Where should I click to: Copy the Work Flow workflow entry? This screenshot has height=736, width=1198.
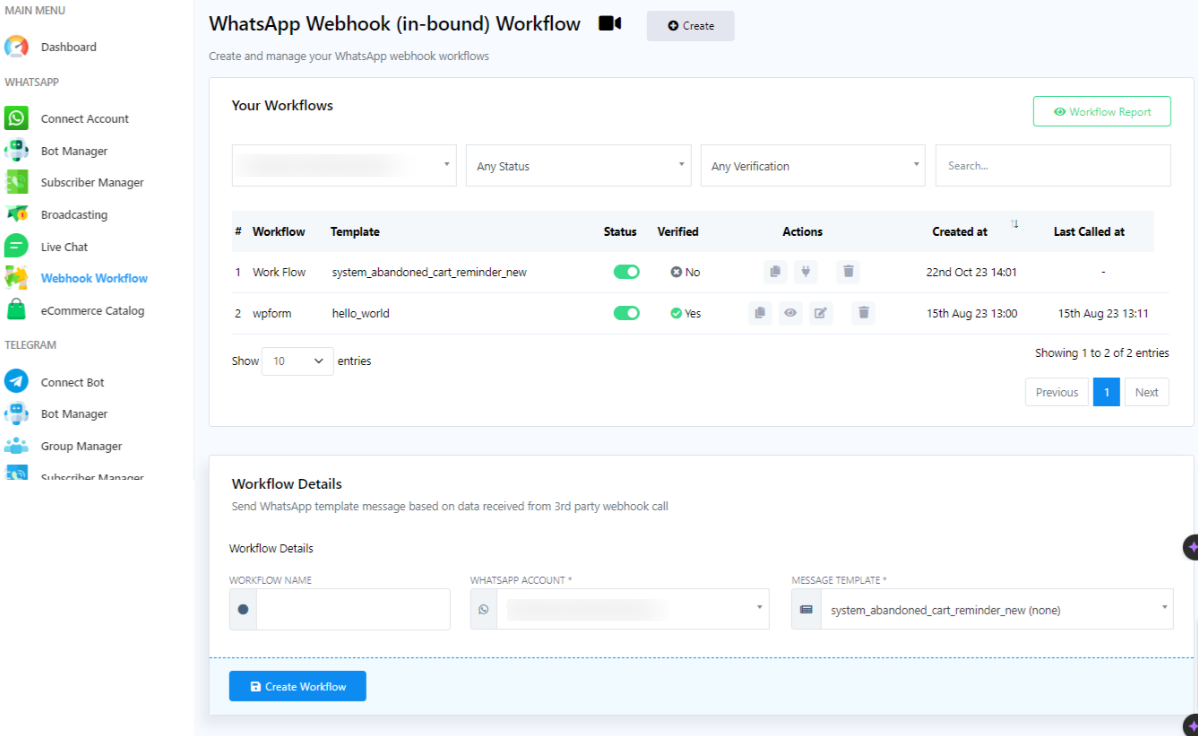tap(759, 271)
